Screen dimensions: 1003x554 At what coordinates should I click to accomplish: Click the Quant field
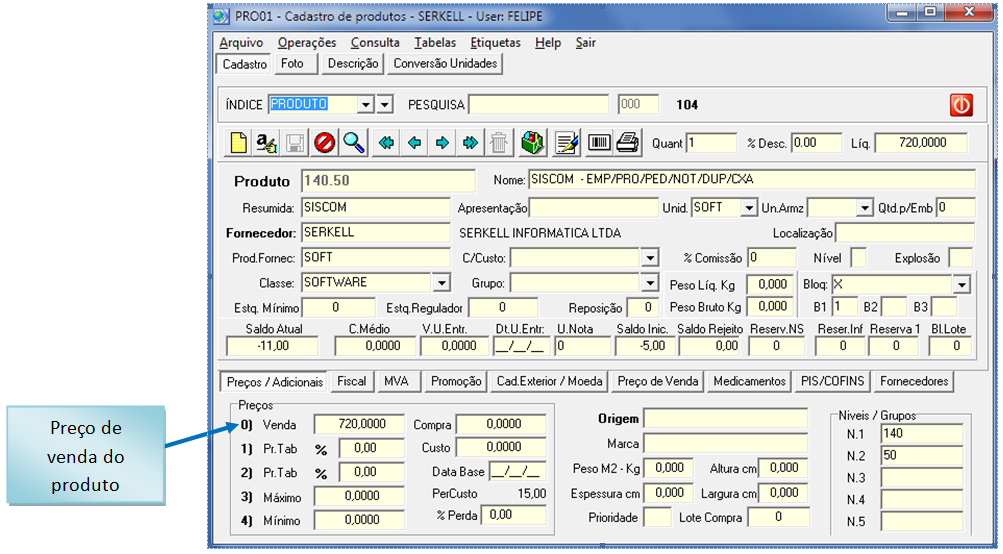[711, 143]
